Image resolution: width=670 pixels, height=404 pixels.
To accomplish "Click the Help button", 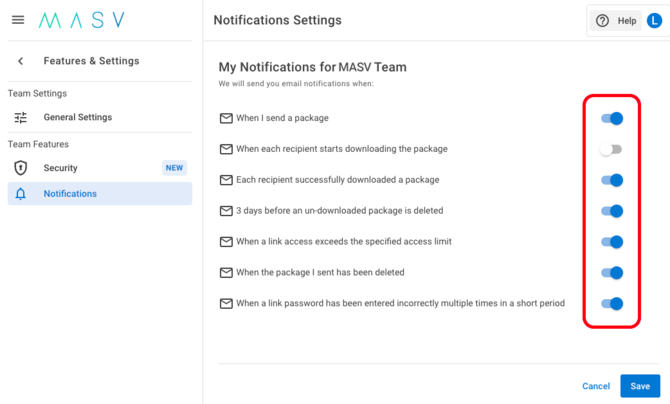I will 616,21.
